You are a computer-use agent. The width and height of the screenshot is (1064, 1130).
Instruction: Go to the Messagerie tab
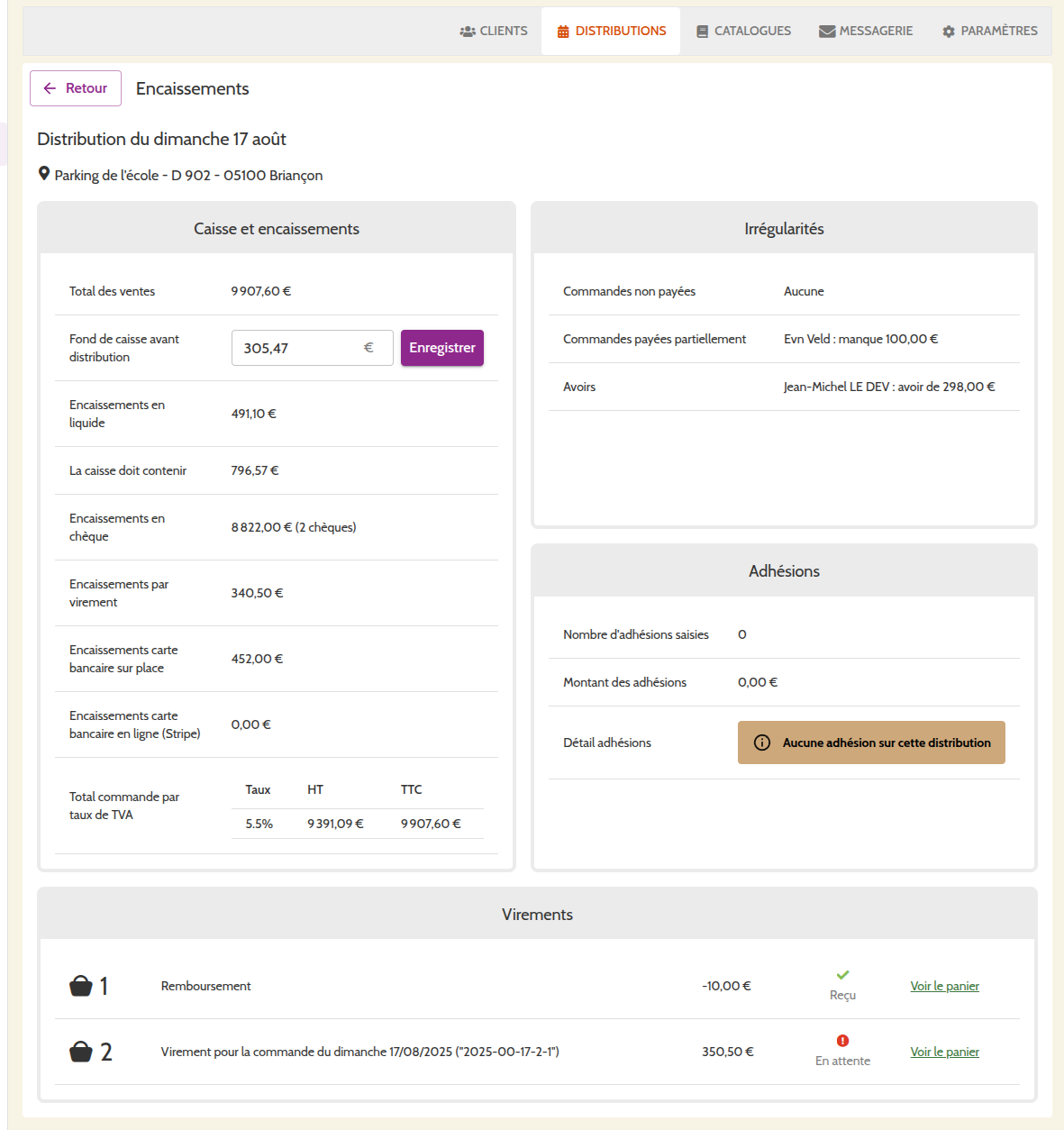[x=866, y=32]
